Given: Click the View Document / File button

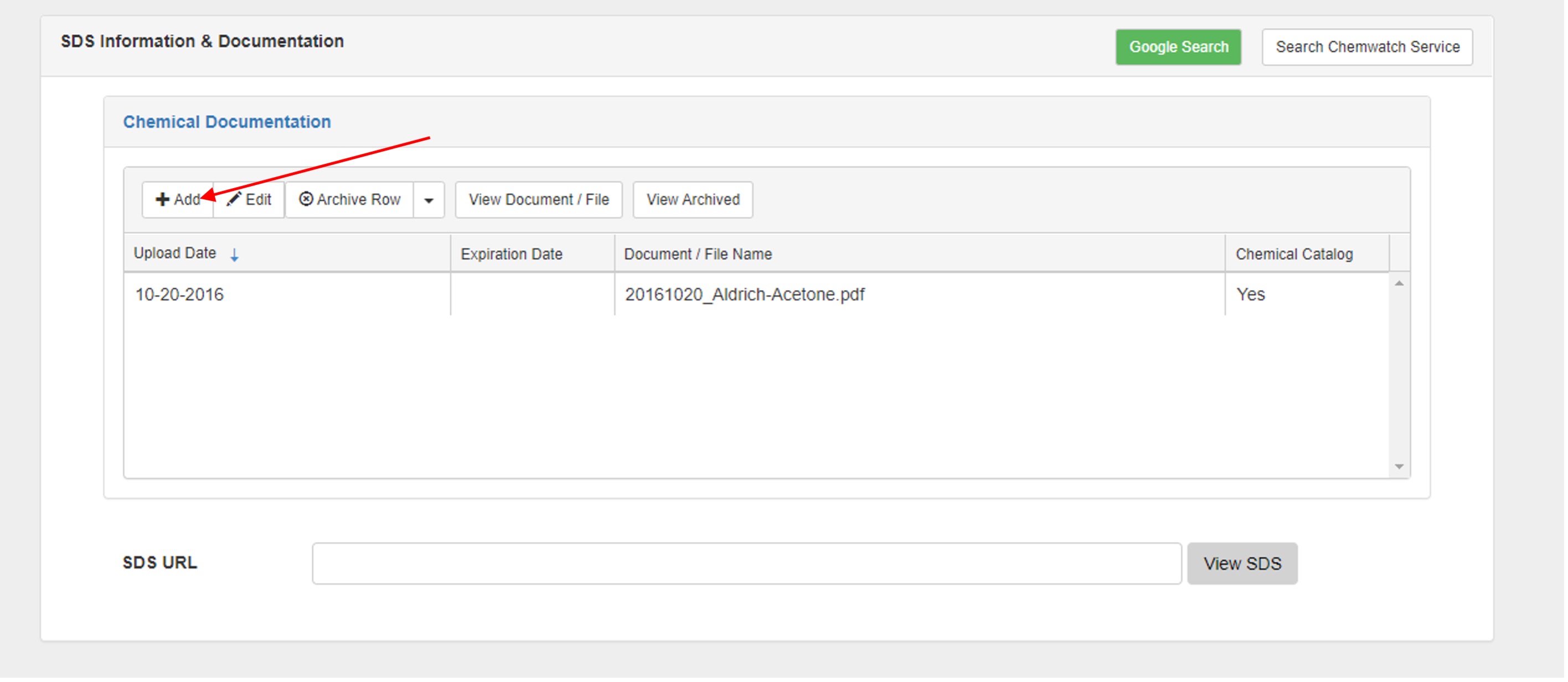Looking at the screenshot, I should coord(538,199).
